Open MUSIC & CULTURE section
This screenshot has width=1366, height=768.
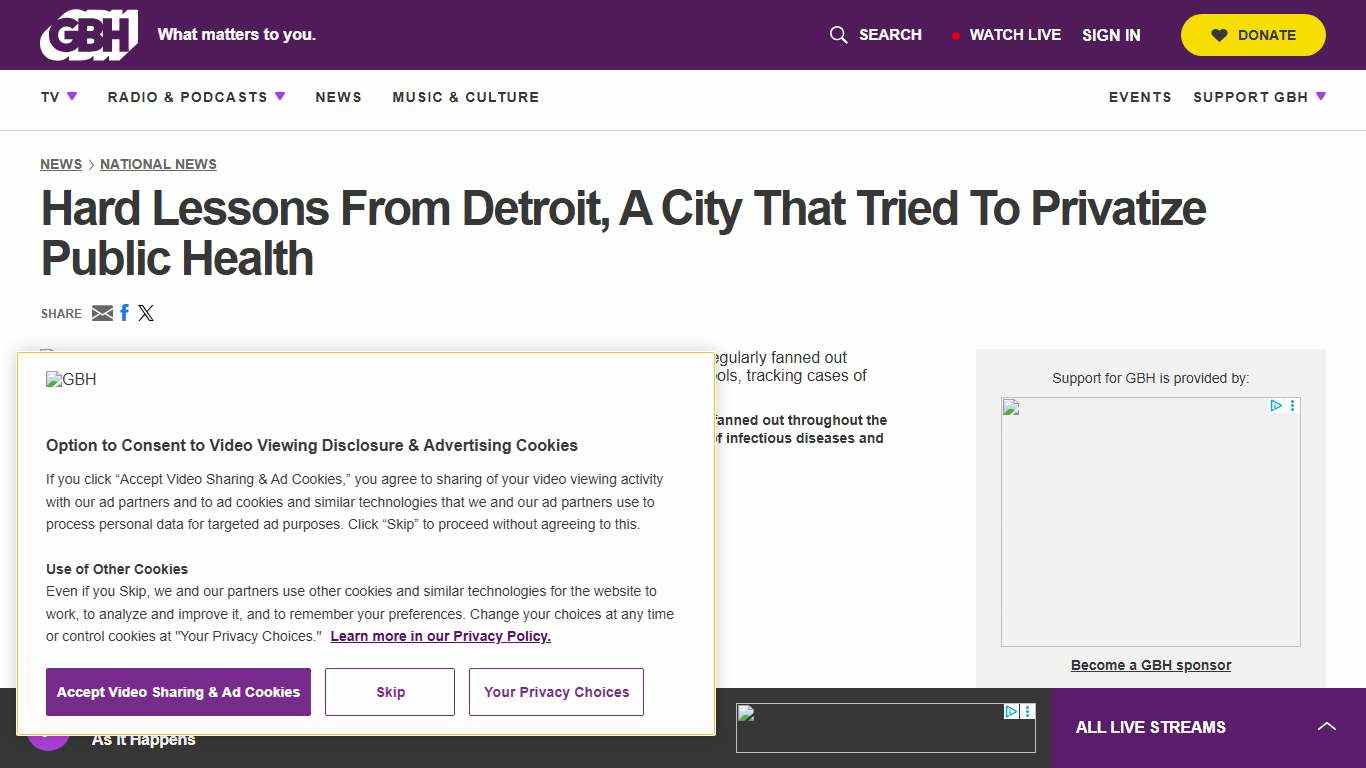465,97
